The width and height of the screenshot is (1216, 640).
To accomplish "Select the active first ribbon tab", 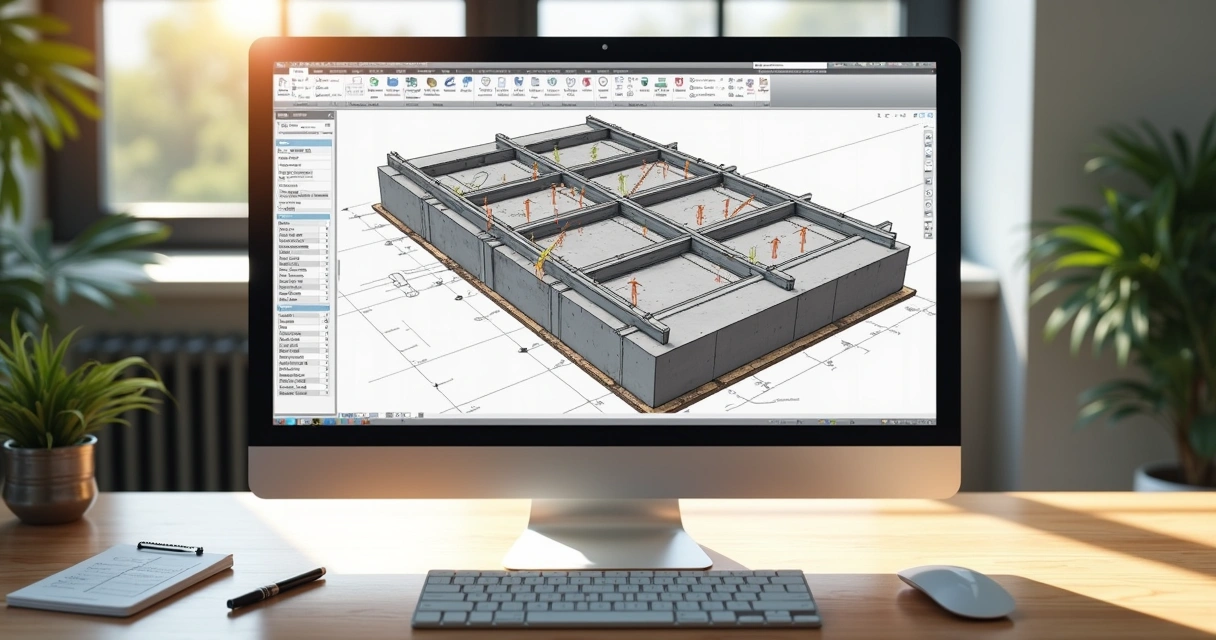I will pyautogui.click(x=298, y=71).
